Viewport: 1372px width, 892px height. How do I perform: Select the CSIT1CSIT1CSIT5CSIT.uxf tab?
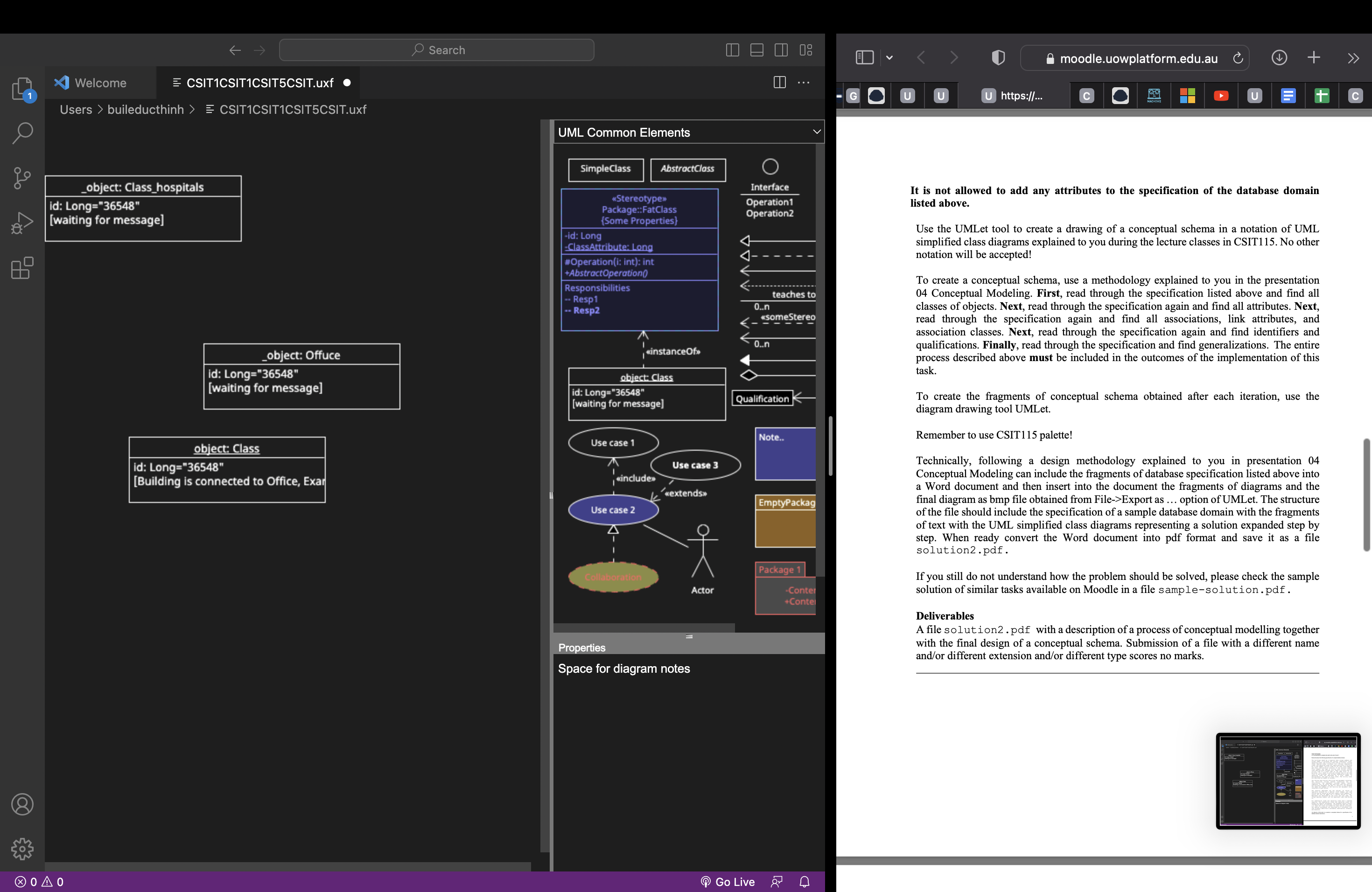point(259,83)
